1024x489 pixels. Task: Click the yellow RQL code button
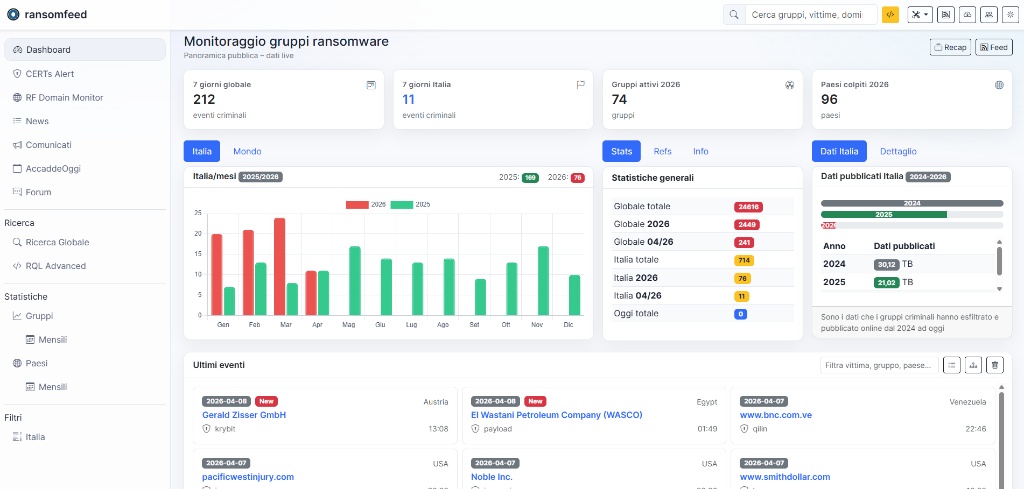pyautogui.click(x=890, y=15)
